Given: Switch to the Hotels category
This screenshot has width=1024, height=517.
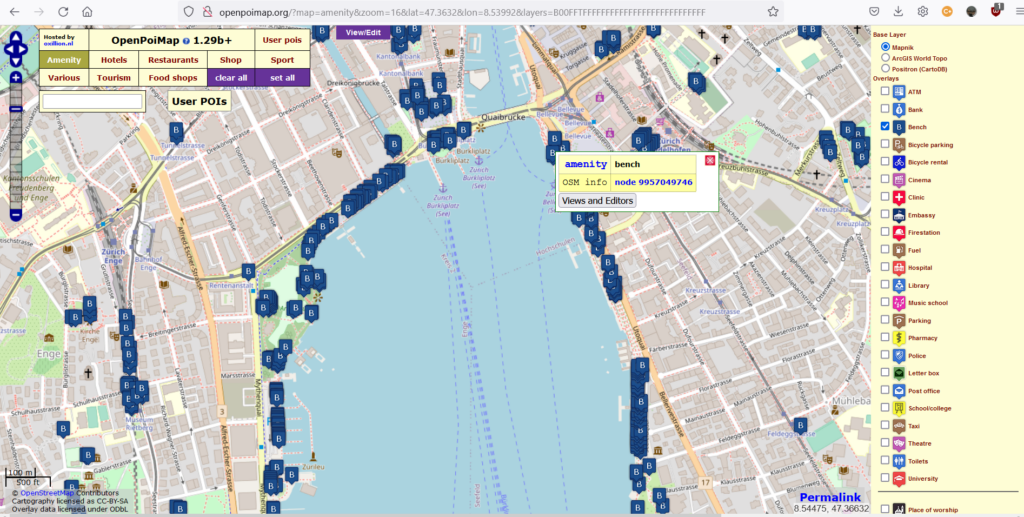Looking at the screenshot, I should pyautogui.click(x=114, y=59).
